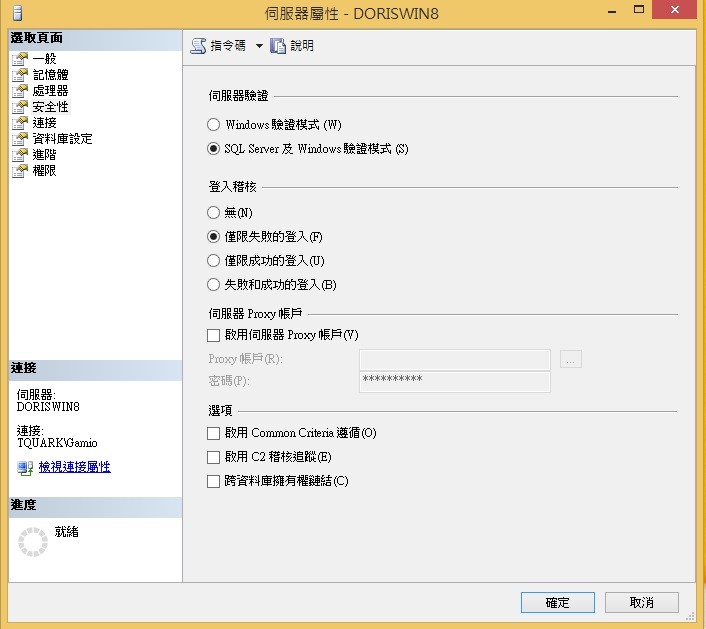
Task: Click the icon beside 記憶體 page
Action: [20, 75]
